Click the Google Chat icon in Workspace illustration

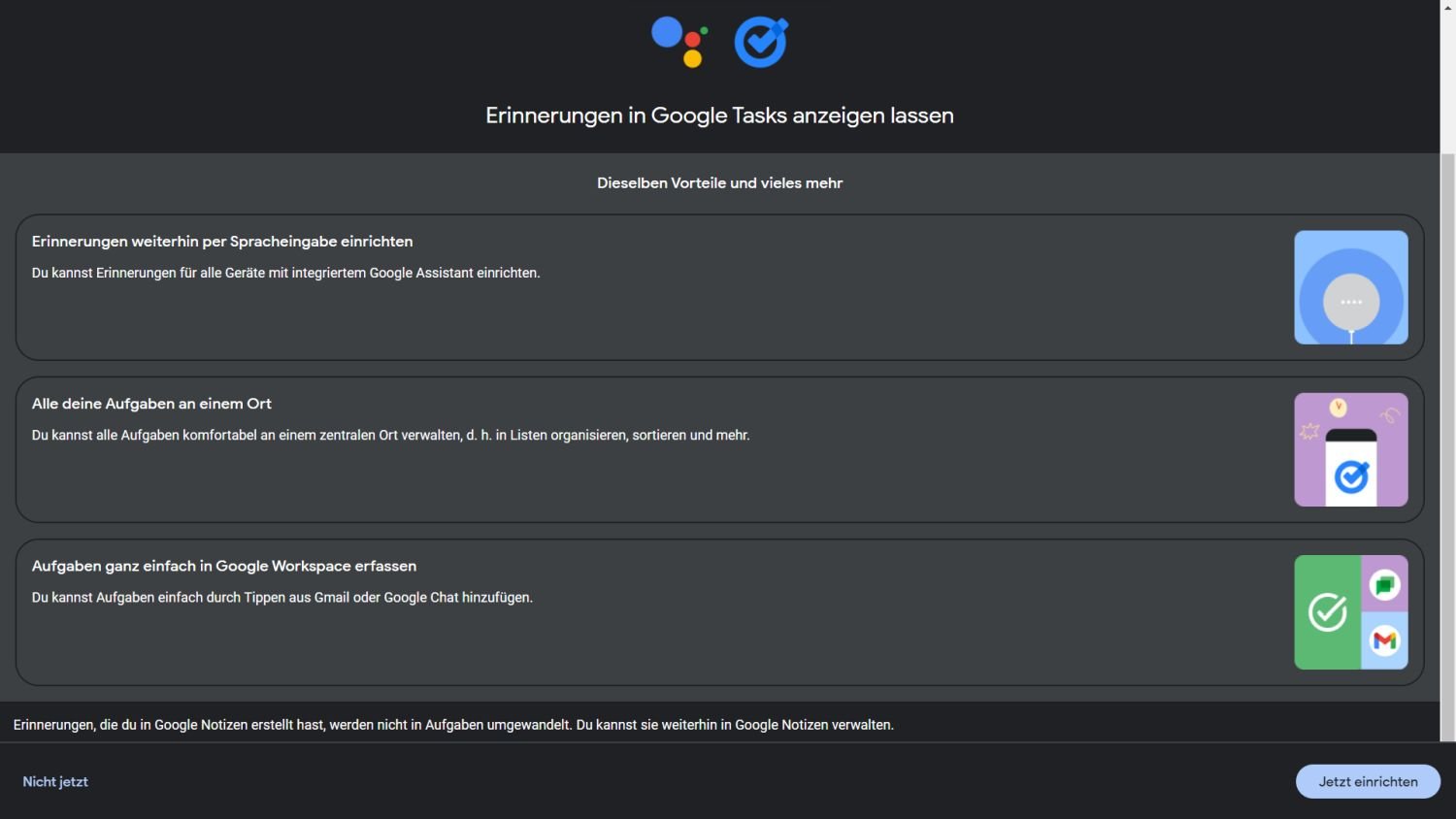pos(1384,585)
